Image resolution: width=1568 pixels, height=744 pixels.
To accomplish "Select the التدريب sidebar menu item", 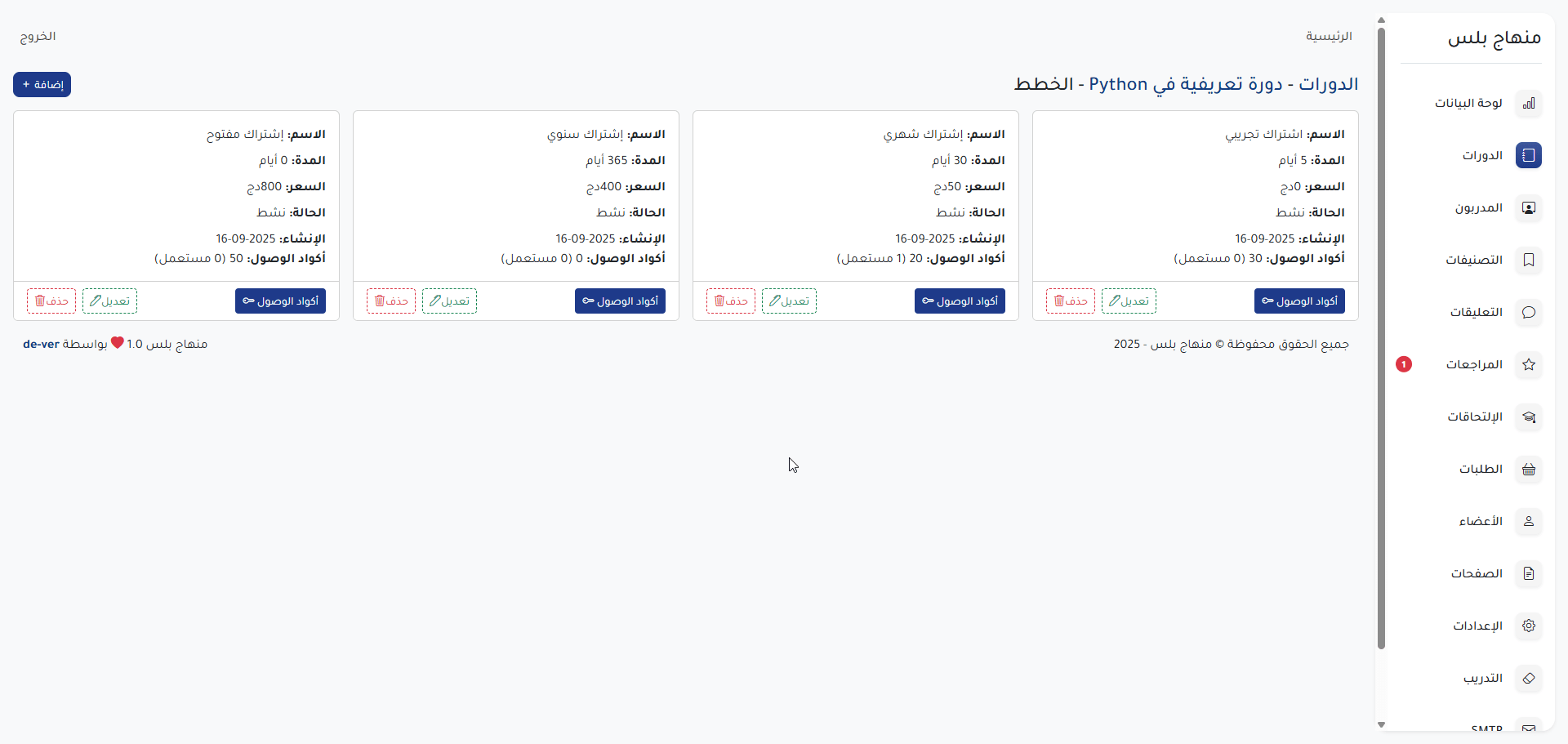I will click(x=1482, y=678).
